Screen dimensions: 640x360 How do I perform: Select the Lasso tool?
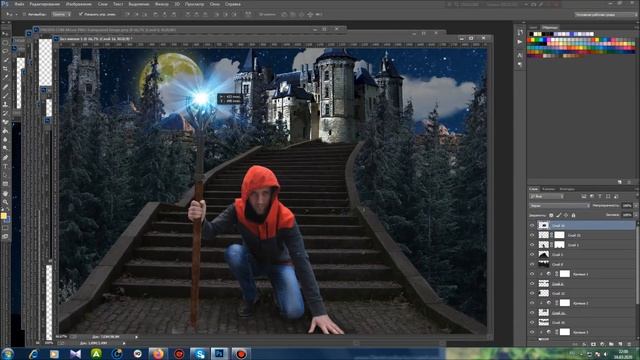tap(5, 51)
